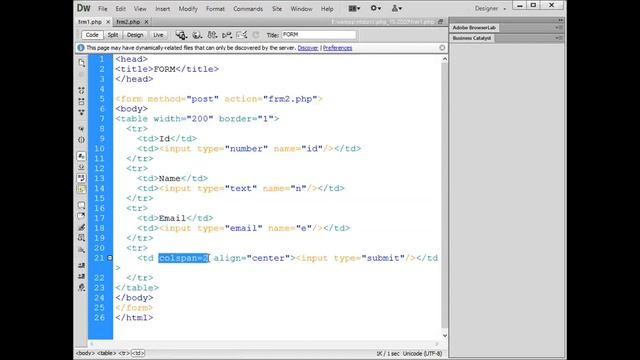Open Preview in Browser globe icon

(197, 35)
